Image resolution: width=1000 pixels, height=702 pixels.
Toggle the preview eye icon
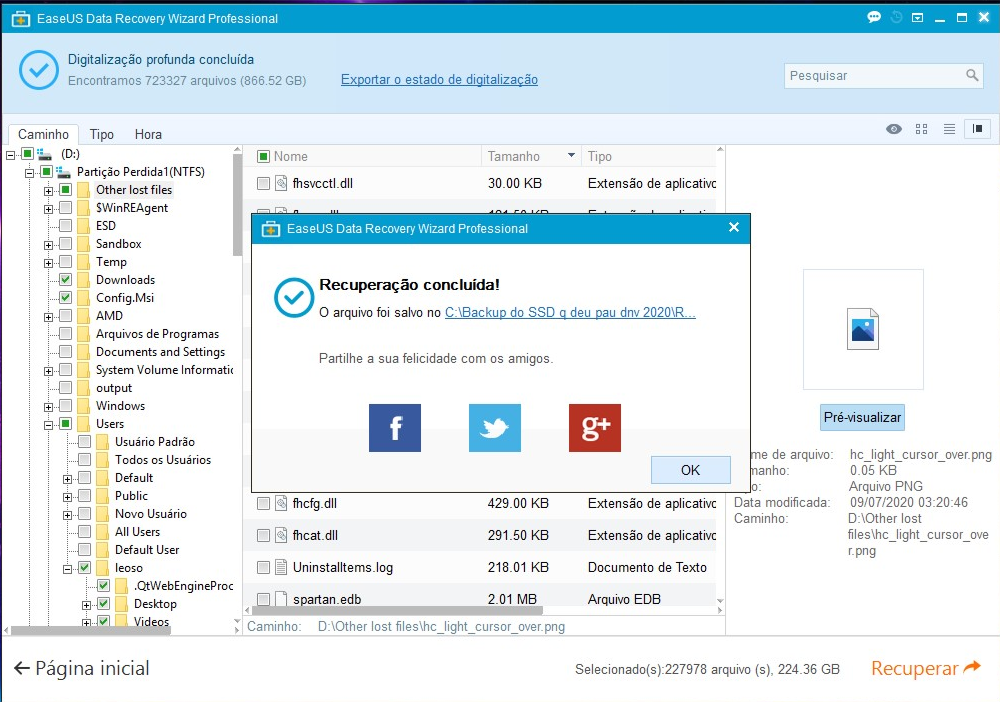tap(893, 129)
